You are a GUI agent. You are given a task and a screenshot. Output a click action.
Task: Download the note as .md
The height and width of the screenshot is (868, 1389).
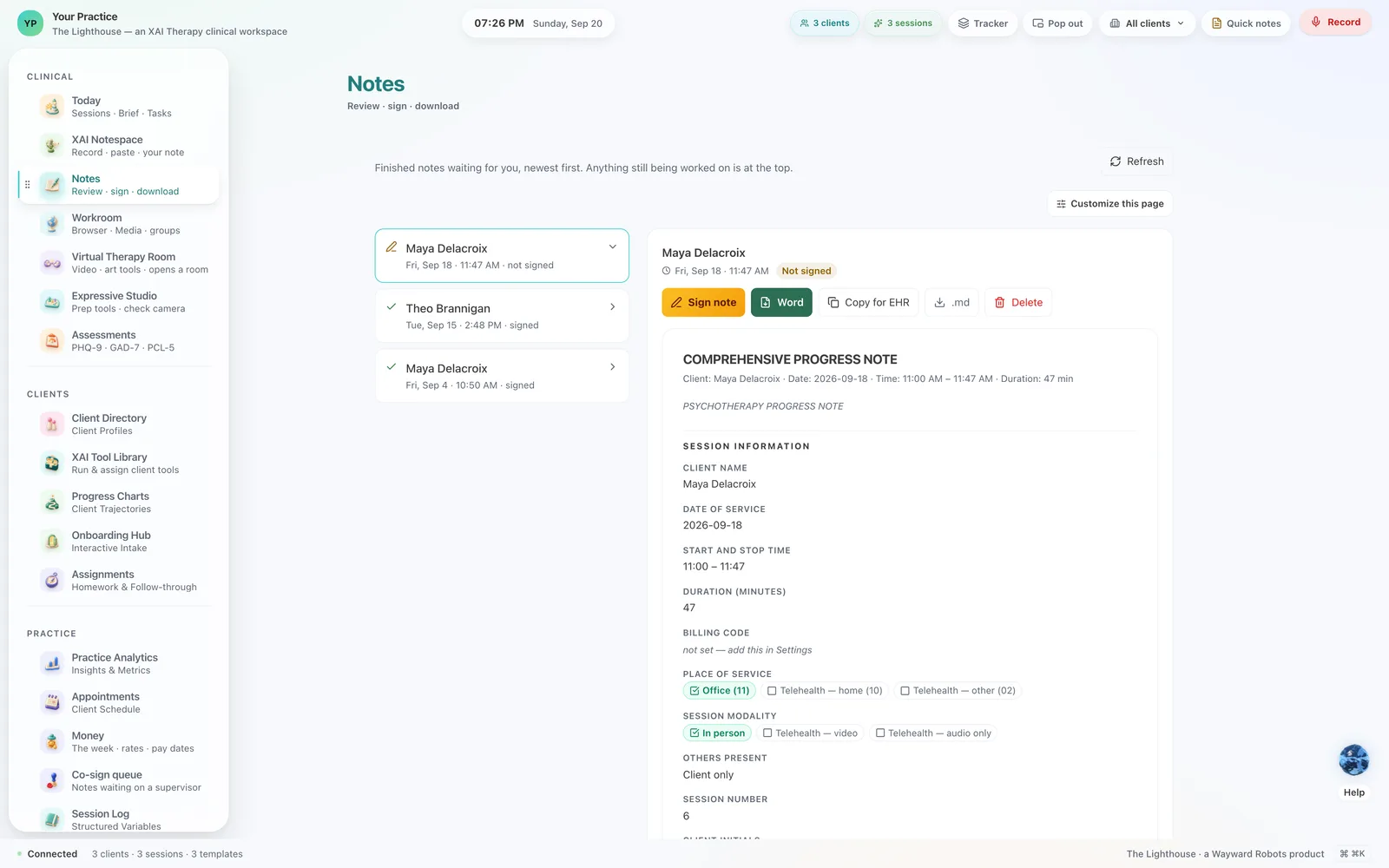[x=952, y=302]
